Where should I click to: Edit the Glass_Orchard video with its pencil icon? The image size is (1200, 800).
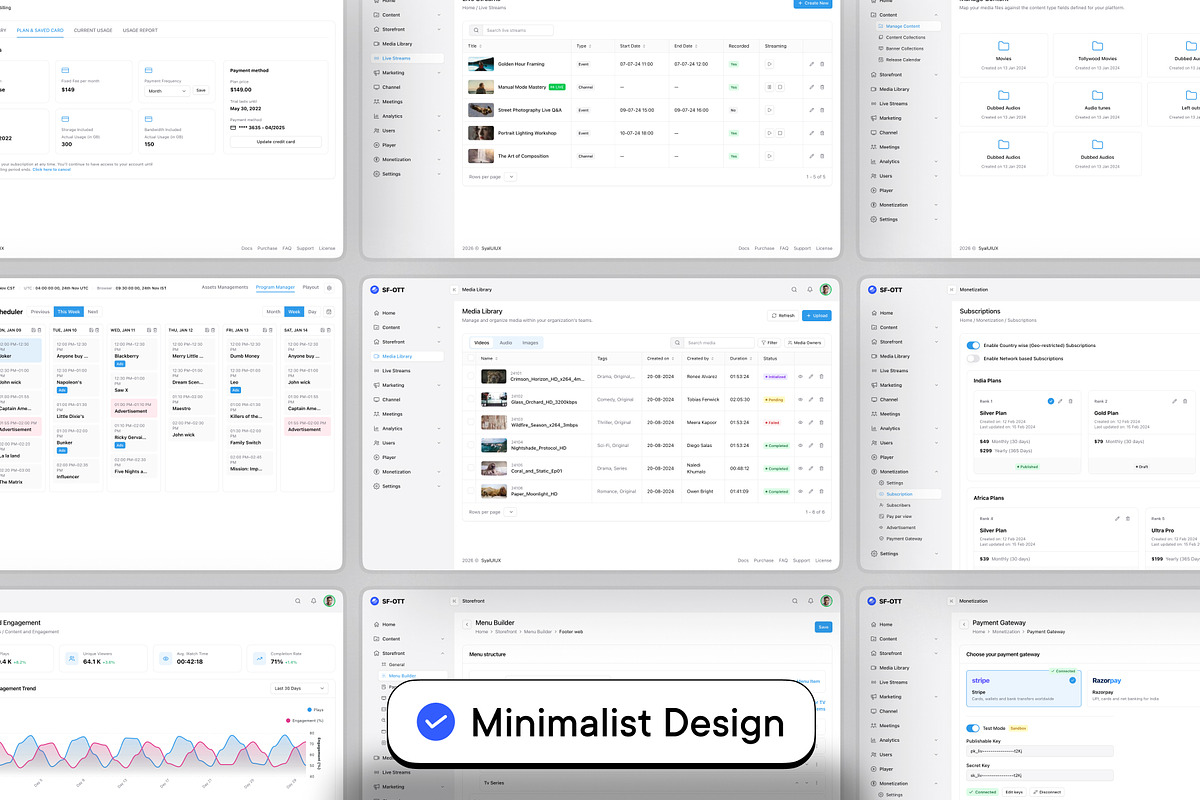810,399
